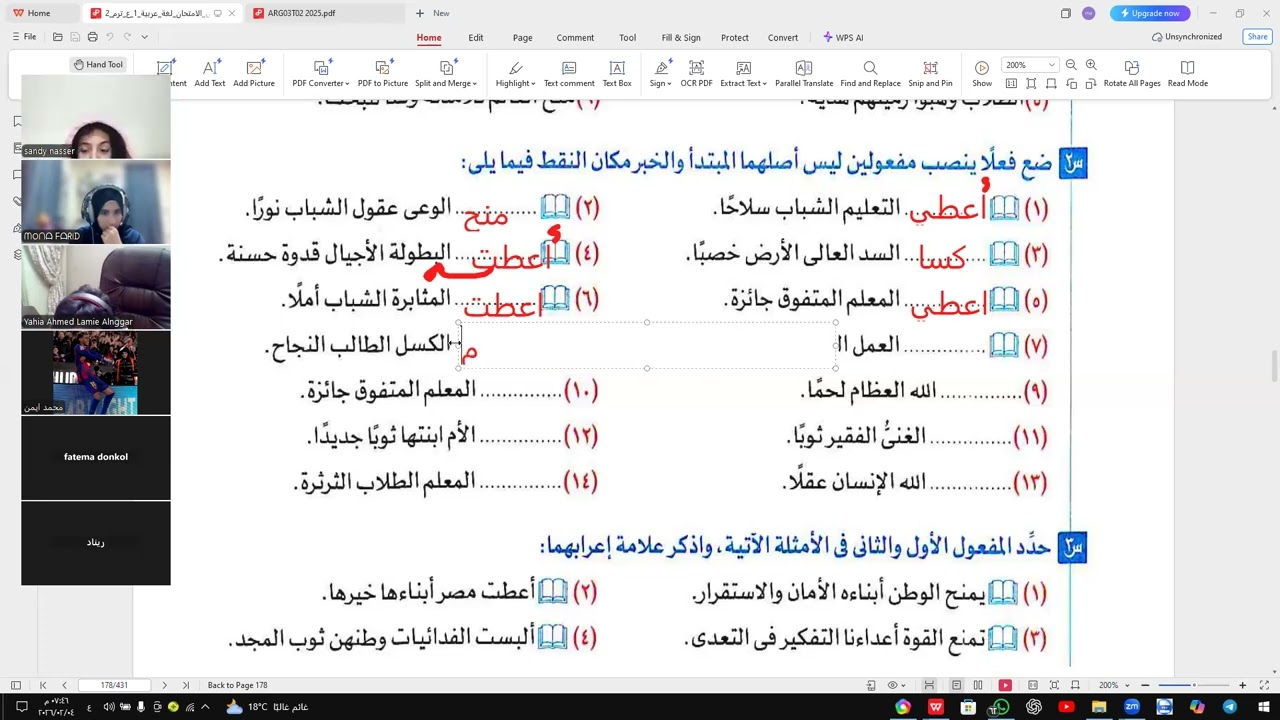Jump to the last page
1280x720 pixels.
point(185,685)
